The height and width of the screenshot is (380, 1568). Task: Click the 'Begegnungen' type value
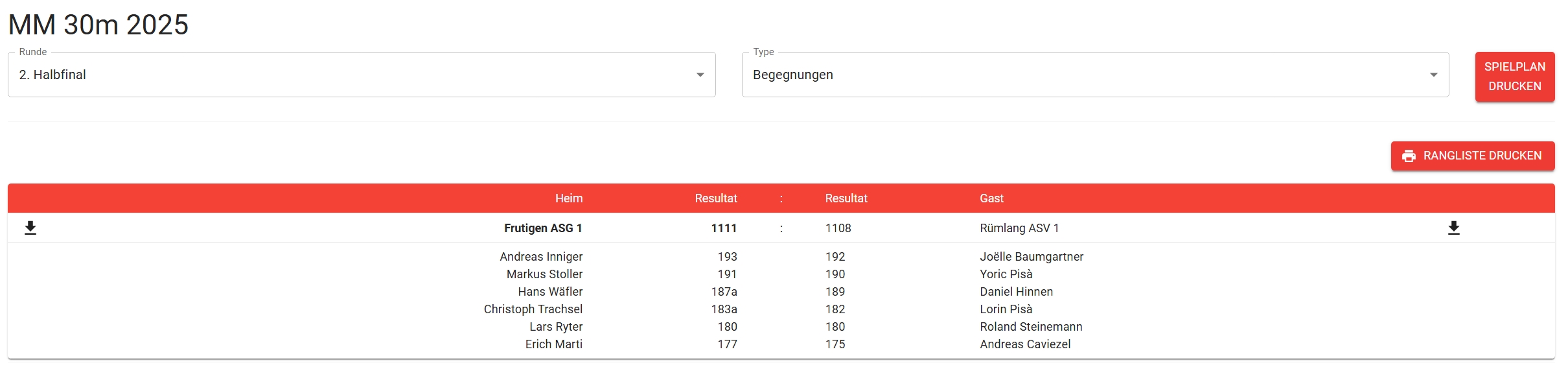(793, 75)
